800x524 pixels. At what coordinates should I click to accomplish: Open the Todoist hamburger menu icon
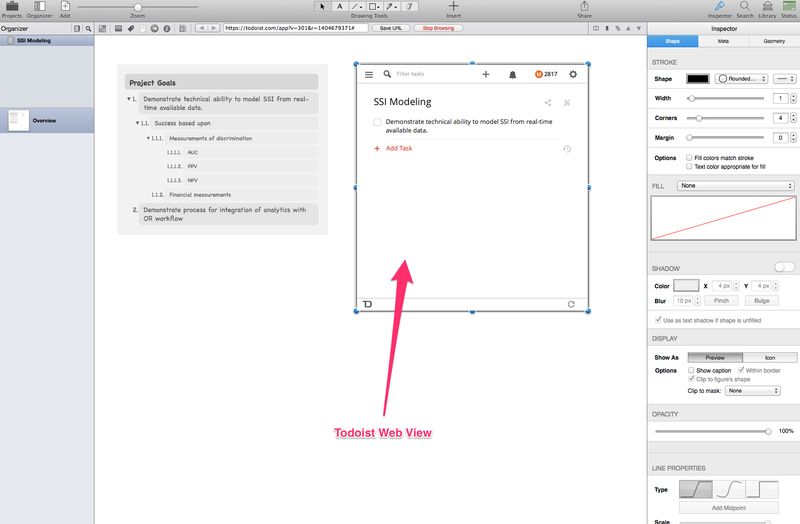point(369,74)
